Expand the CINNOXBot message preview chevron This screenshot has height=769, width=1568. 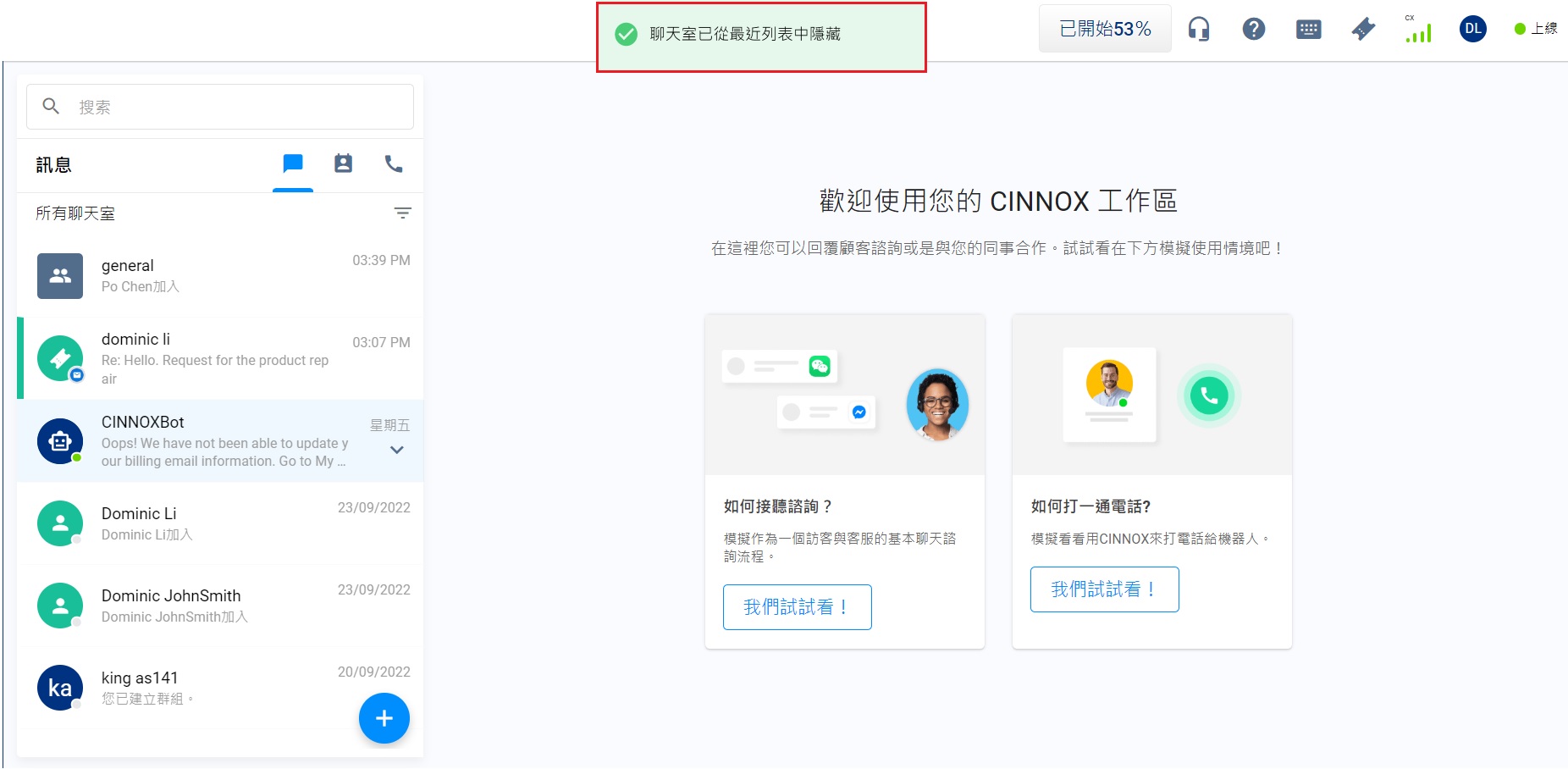tap(396, 450)
